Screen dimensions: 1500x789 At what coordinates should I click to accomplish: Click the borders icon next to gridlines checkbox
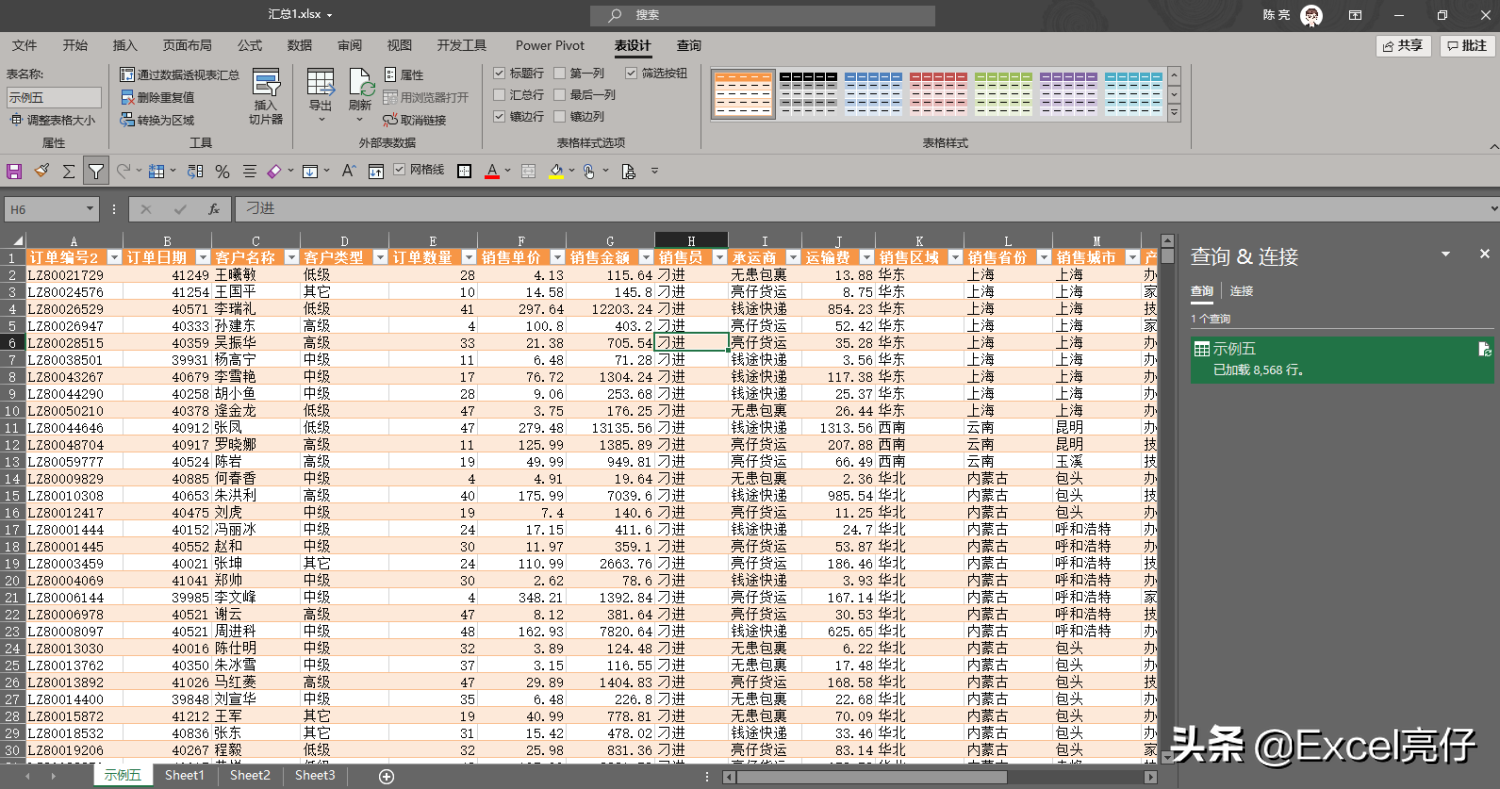(x=464, y=171)
